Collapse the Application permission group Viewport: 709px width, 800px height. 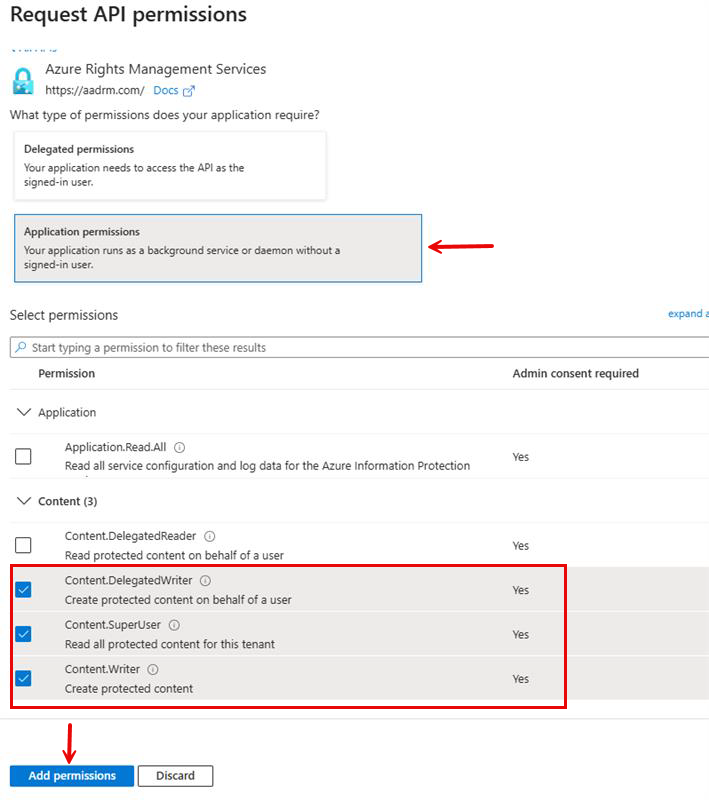(x=23, y=412)
